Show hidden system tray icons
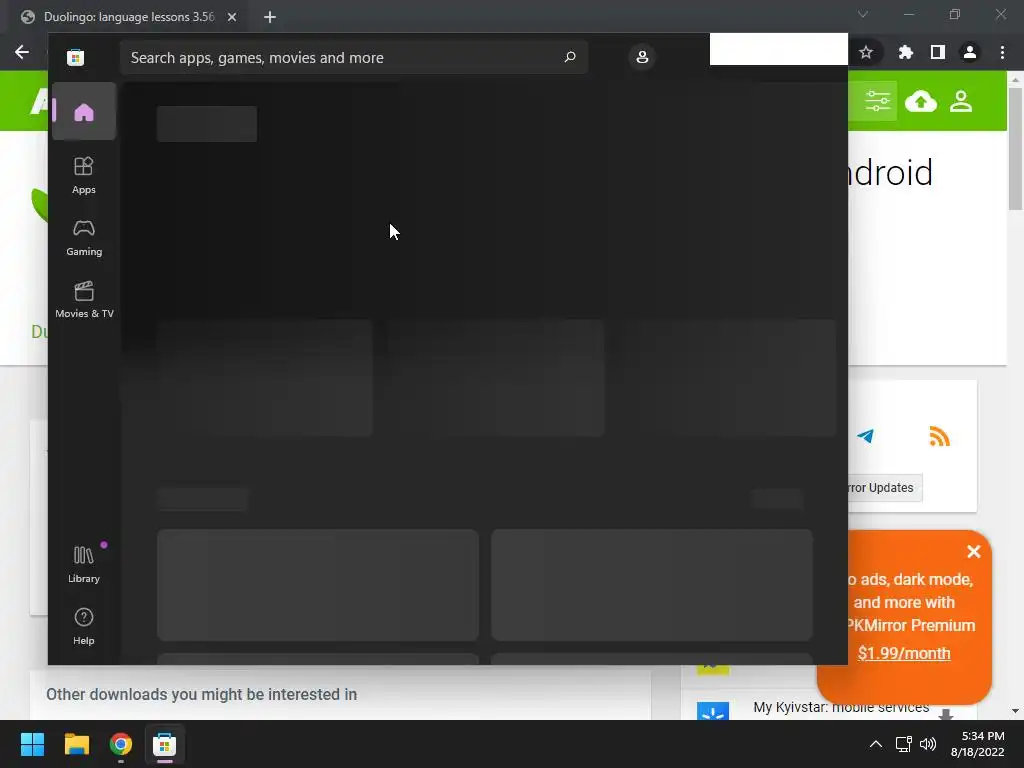 (x=876, y=744)
